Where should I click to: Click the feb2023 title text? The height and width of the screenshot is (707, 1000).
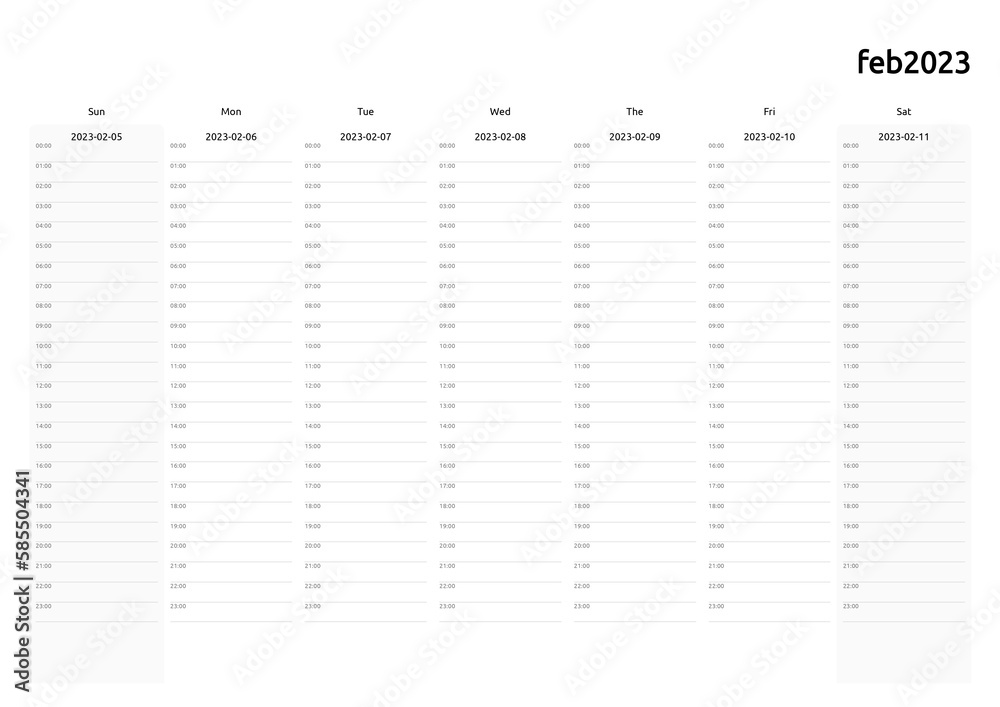coord(913,62)
